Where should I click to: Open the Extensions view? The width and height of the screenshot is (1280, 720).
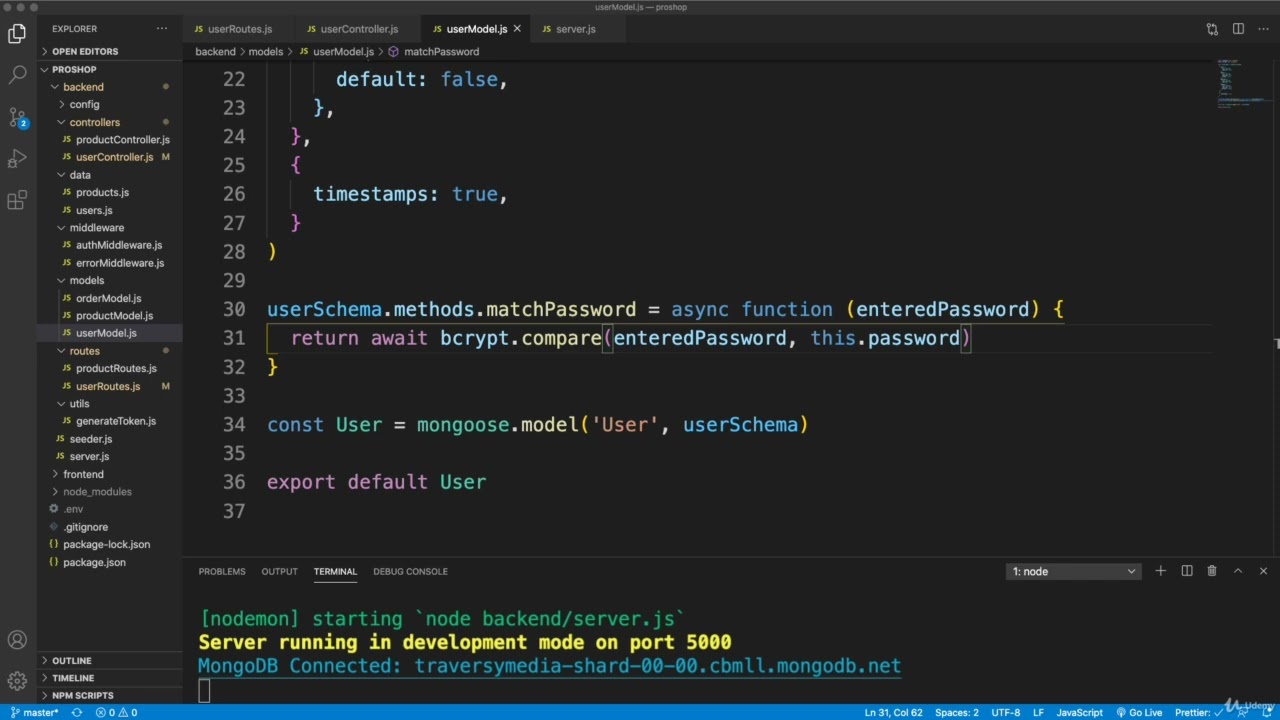click(17, 201)
